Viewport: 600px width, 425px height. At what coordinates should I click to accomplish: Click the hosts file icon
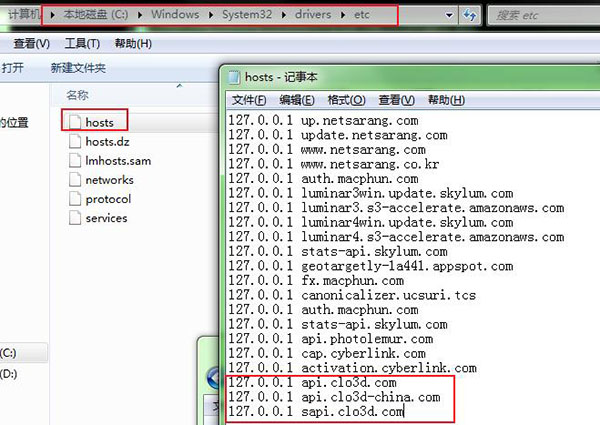point(75,122)
